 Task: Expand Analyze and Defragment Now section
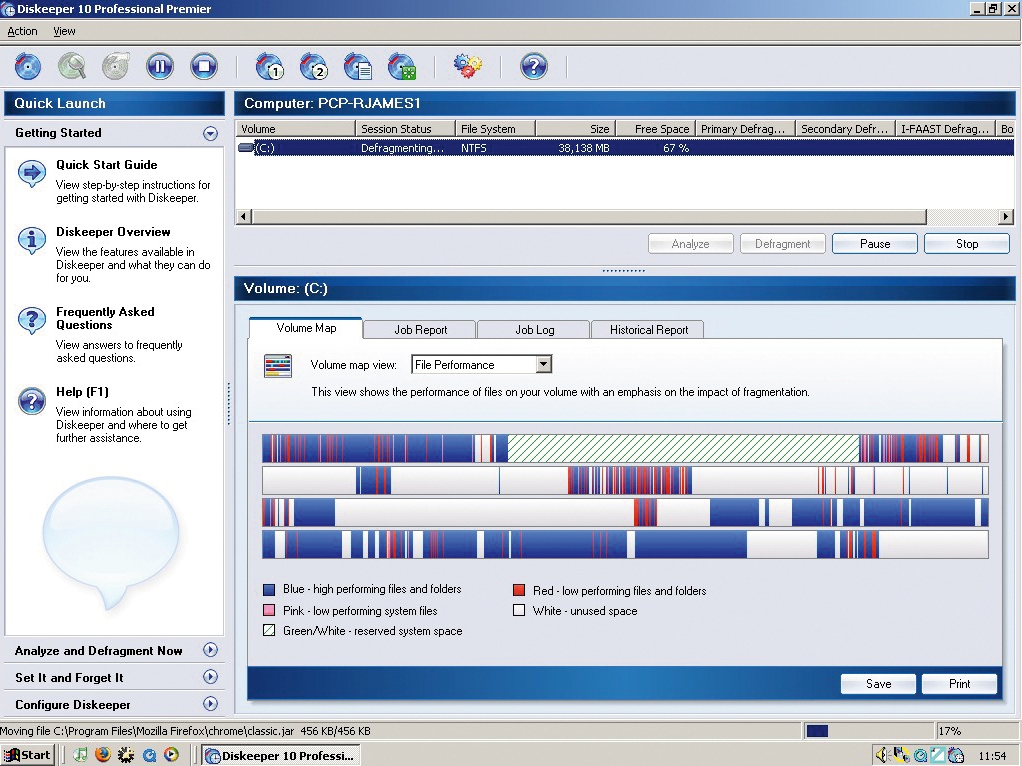coord(210,650)
